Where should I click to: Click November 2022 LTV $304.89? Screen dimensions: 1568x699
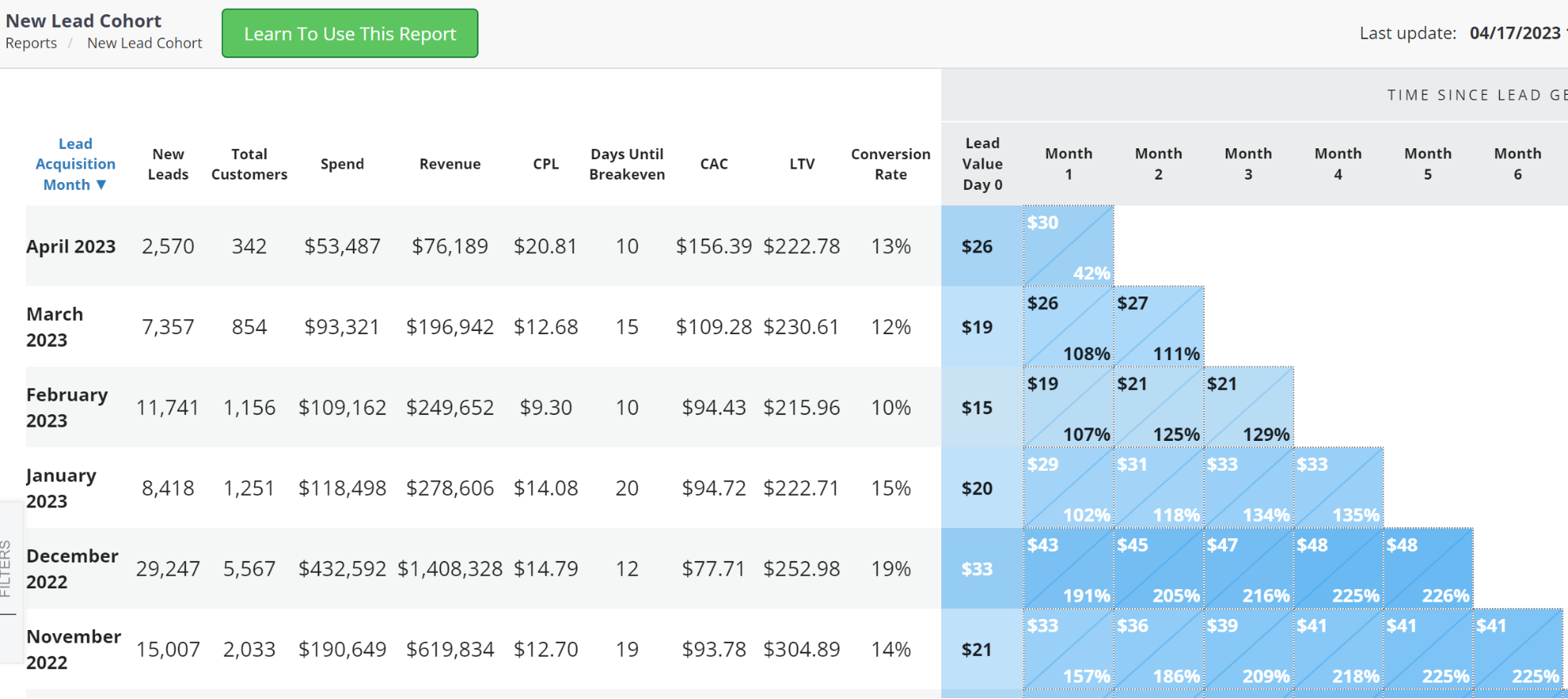[802, 650]
